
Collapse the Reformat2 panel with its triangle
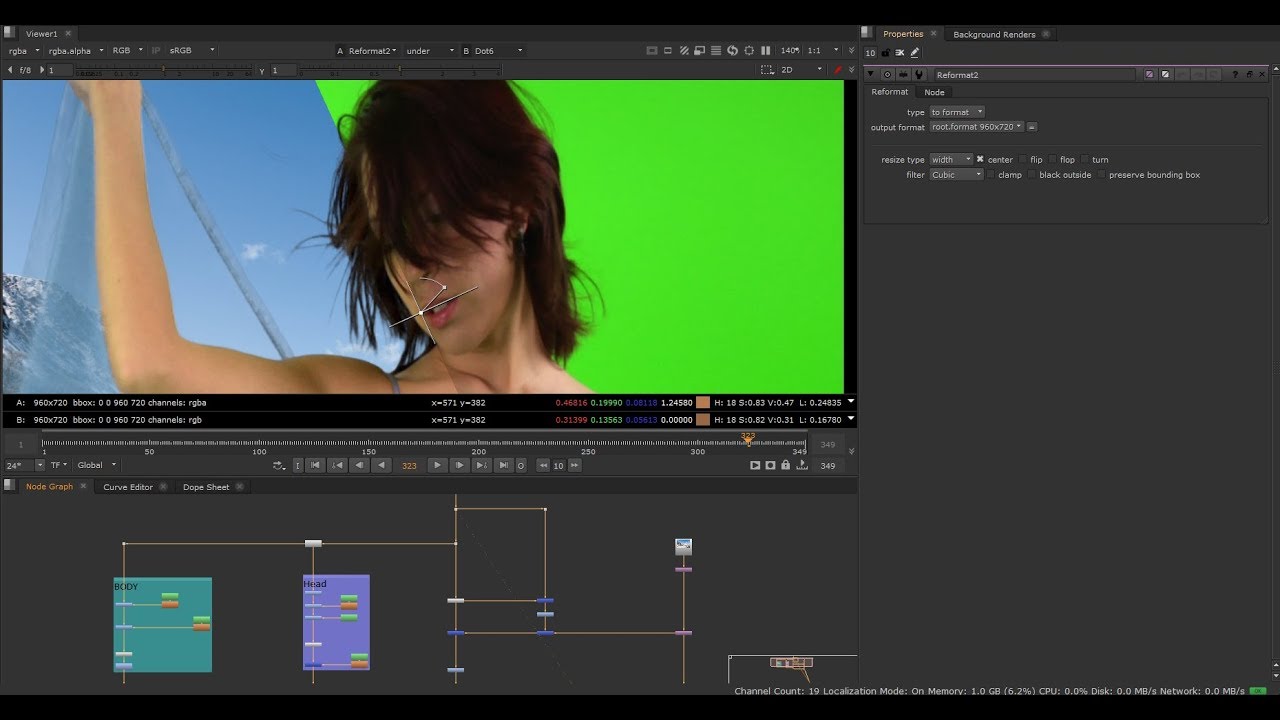[x=871, y=75]
